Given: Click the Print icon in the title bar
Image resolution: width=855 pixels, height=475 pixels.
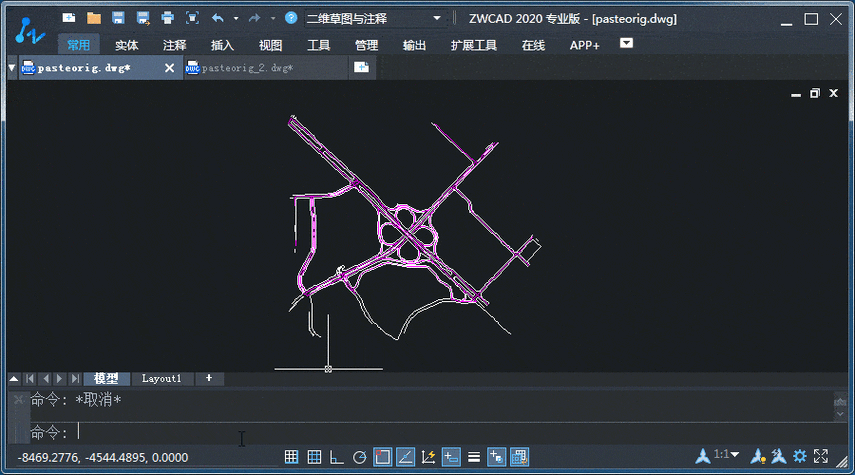Looking at the screenshot, I should (x=167, y=18).
